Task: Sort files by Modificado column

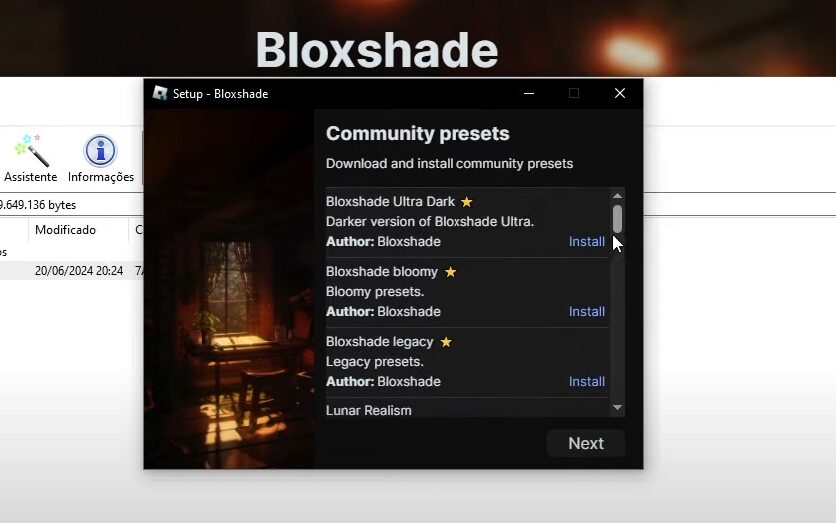Action: tap(65, 230)
